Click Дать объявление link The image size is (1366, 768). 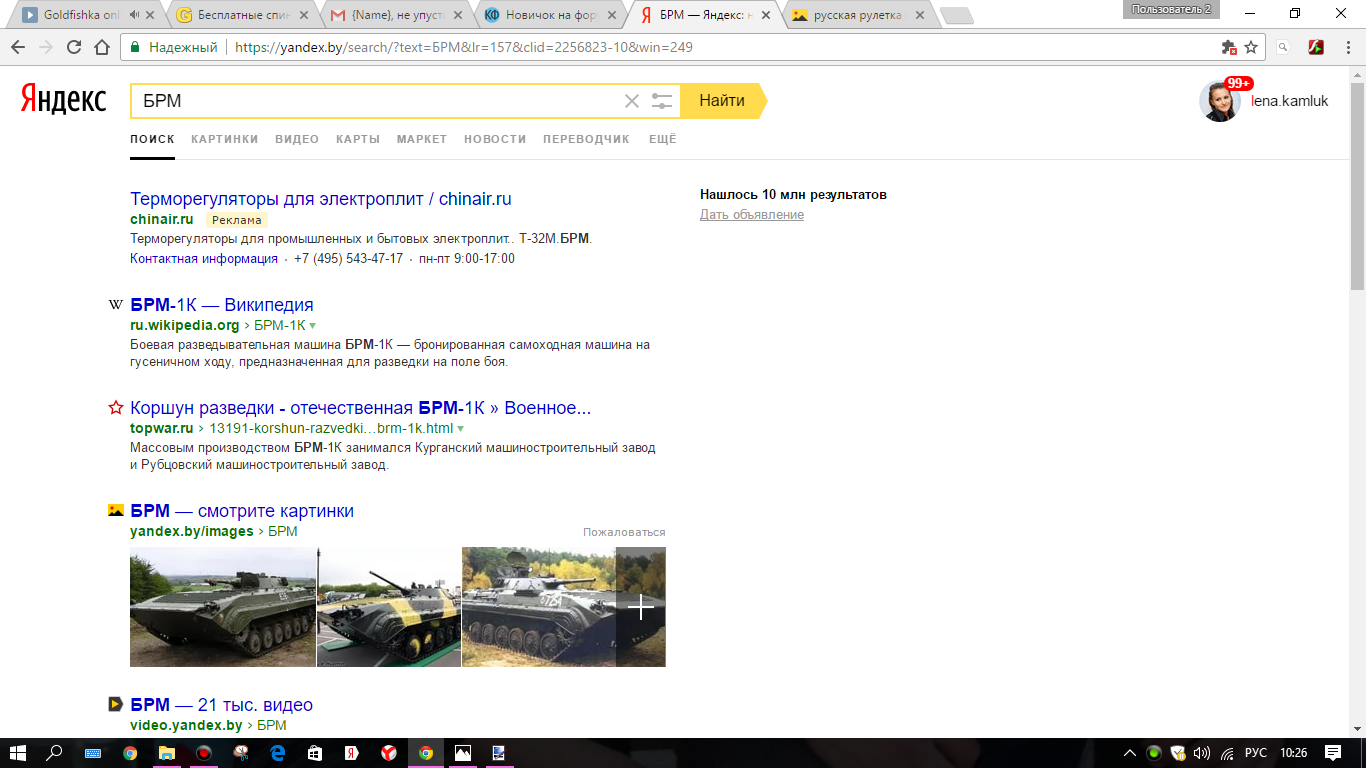tap(752, 215)
